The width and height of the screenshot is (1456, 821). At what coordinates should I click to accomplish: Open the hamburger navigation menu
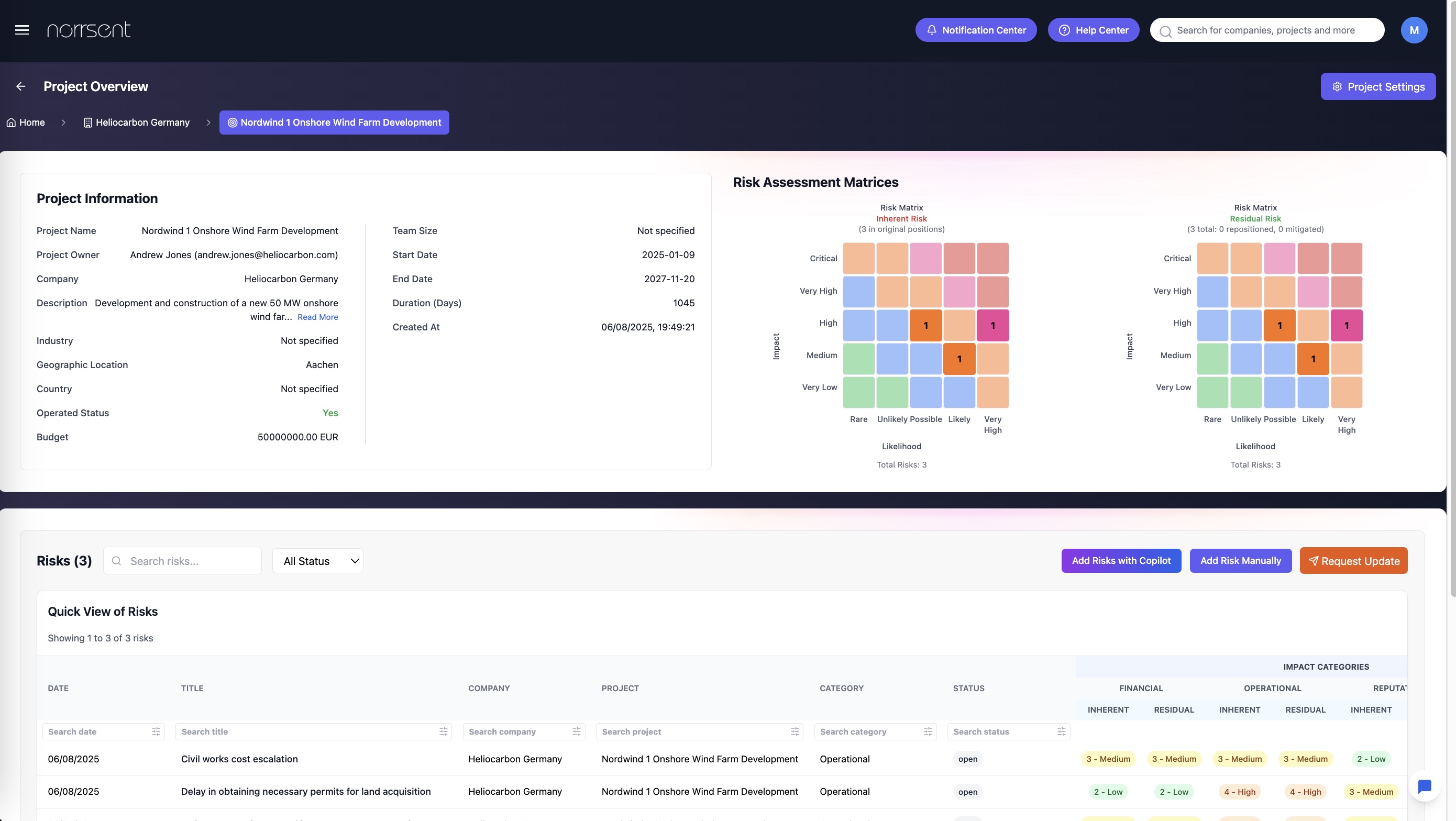point(21,30)
